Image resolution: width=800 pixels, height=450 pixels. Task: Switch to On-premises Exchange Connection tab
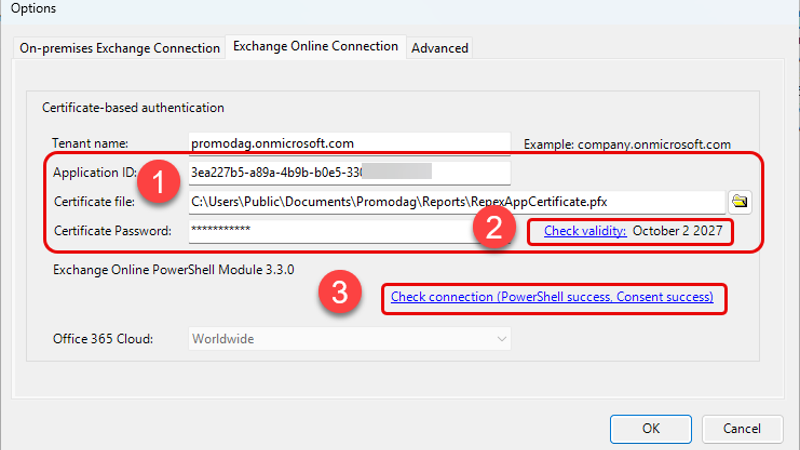pos(119,48)
